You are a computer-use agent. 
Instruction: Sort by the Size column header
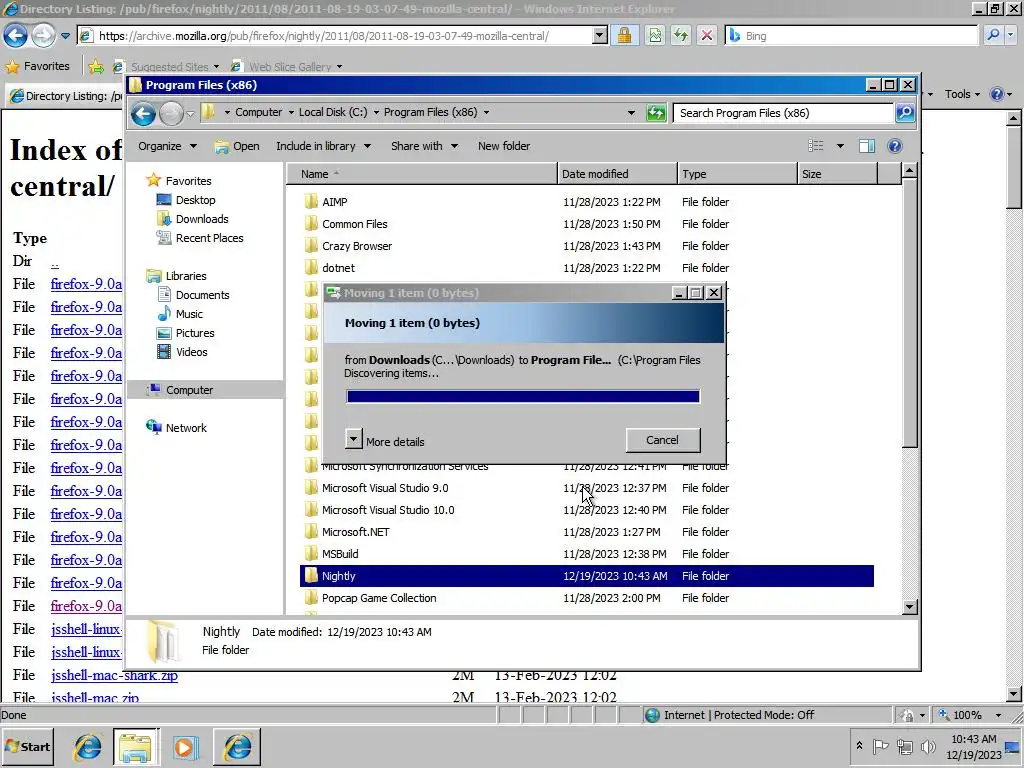[838, 174]
